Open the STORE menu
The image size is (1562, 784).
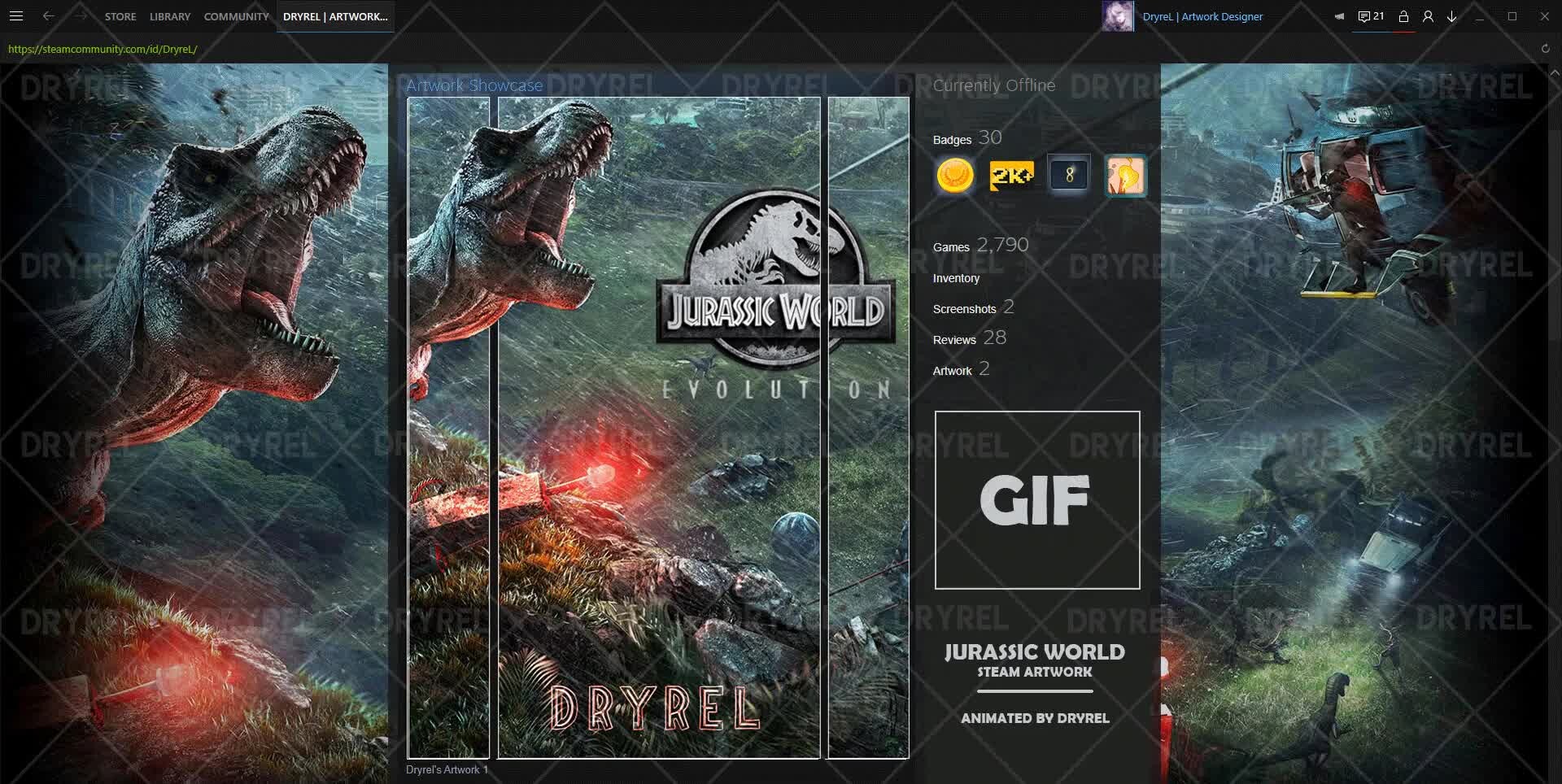(x=120, y=15)
